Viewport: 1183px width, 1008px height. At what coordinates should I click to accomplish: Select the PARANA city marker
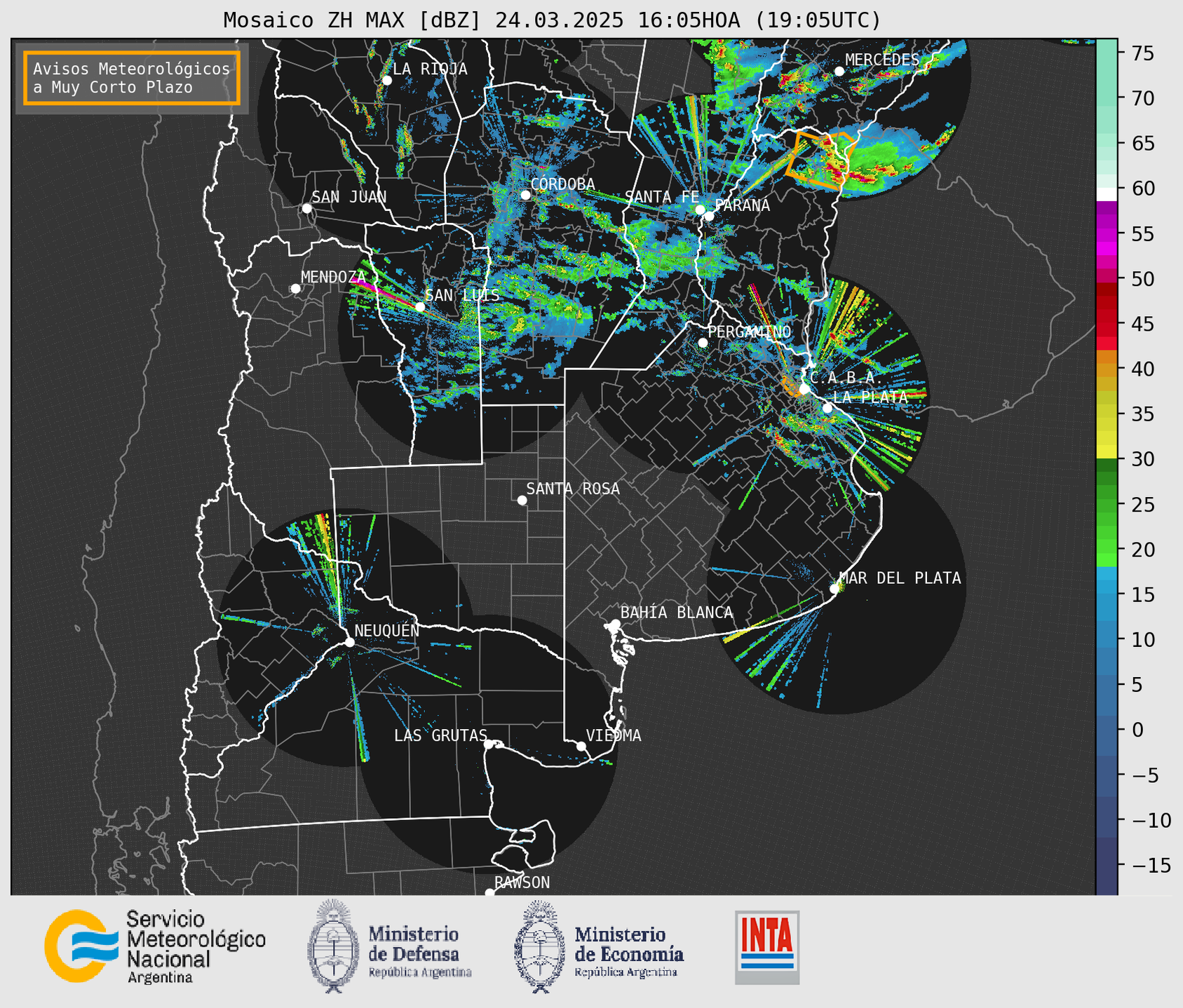[x=710, y=216]
